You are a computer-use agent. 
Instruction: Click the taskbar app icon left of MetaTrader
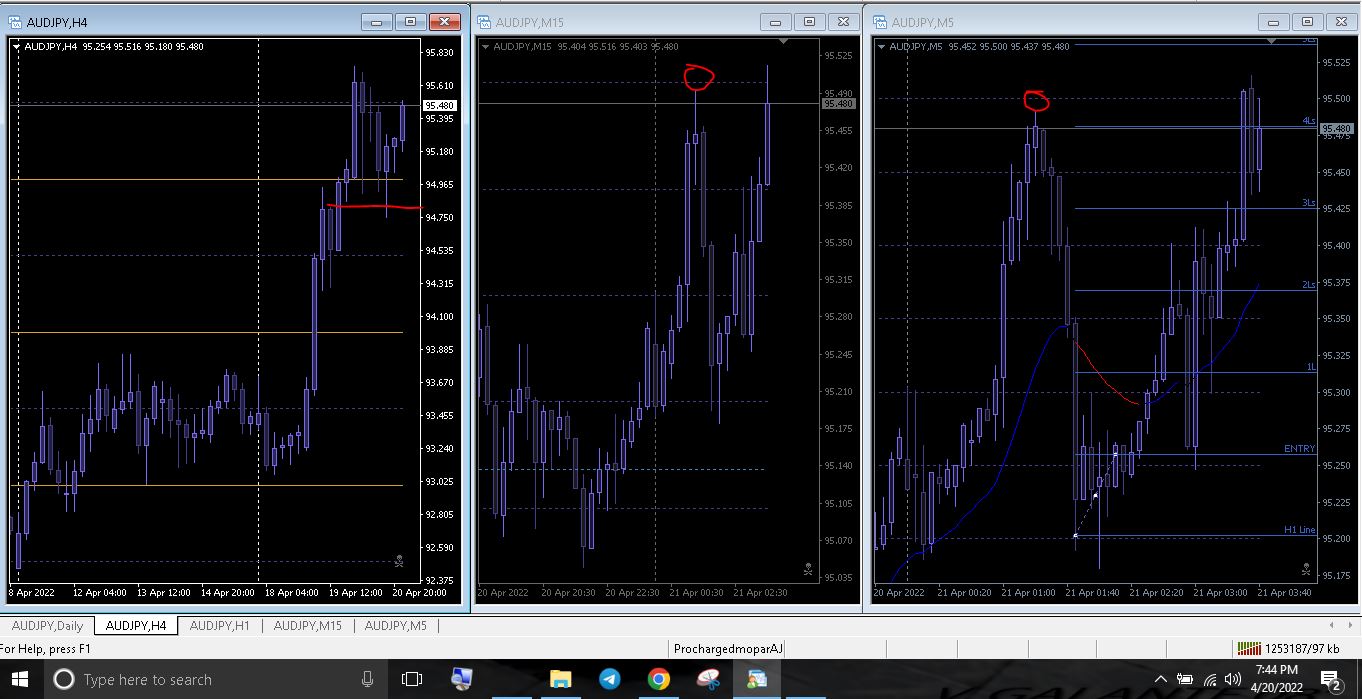[x=707, y=679]
